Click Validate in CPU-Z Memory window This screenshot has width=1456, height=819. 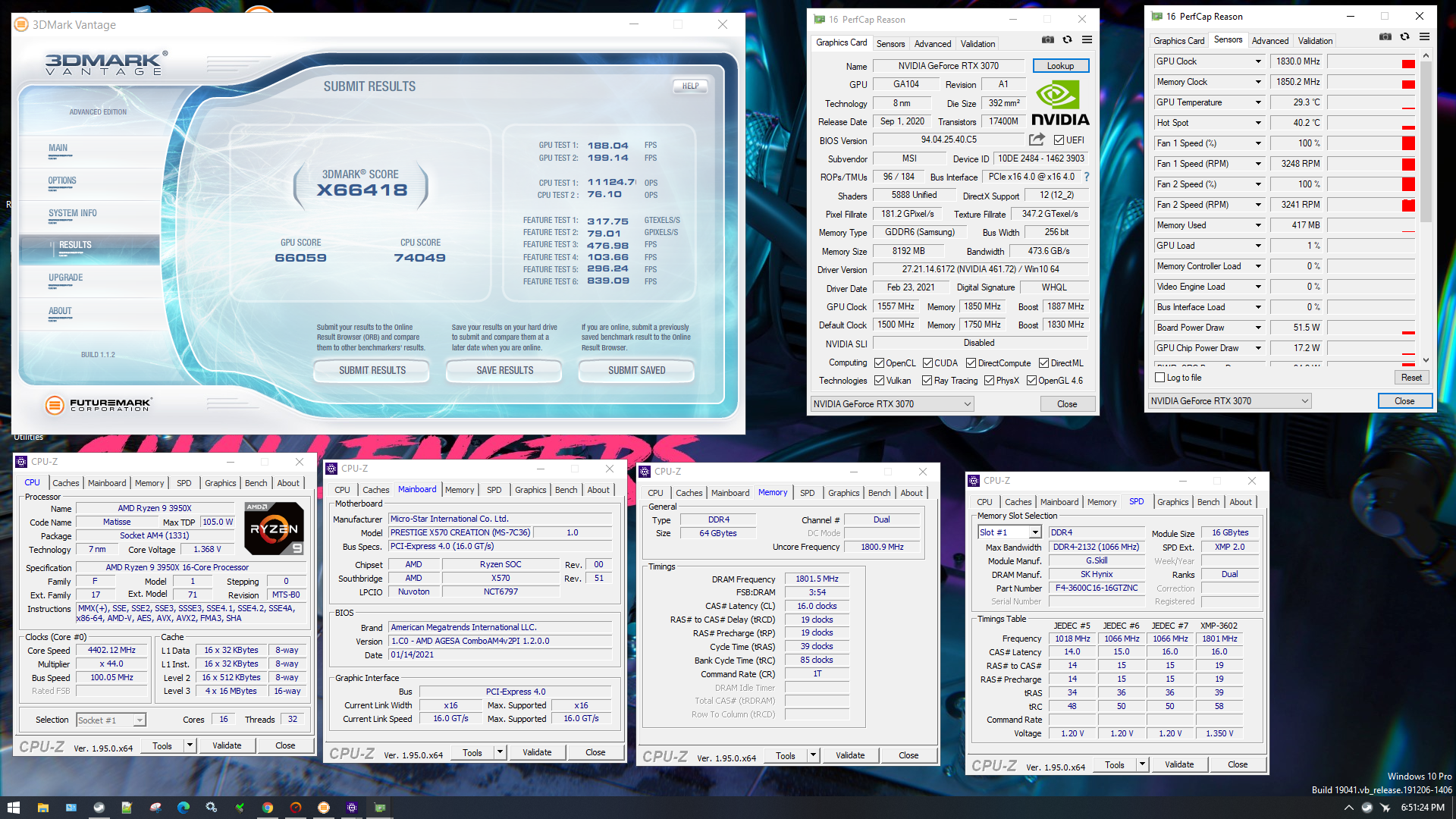pyautogui.click(x=850, y=755)
